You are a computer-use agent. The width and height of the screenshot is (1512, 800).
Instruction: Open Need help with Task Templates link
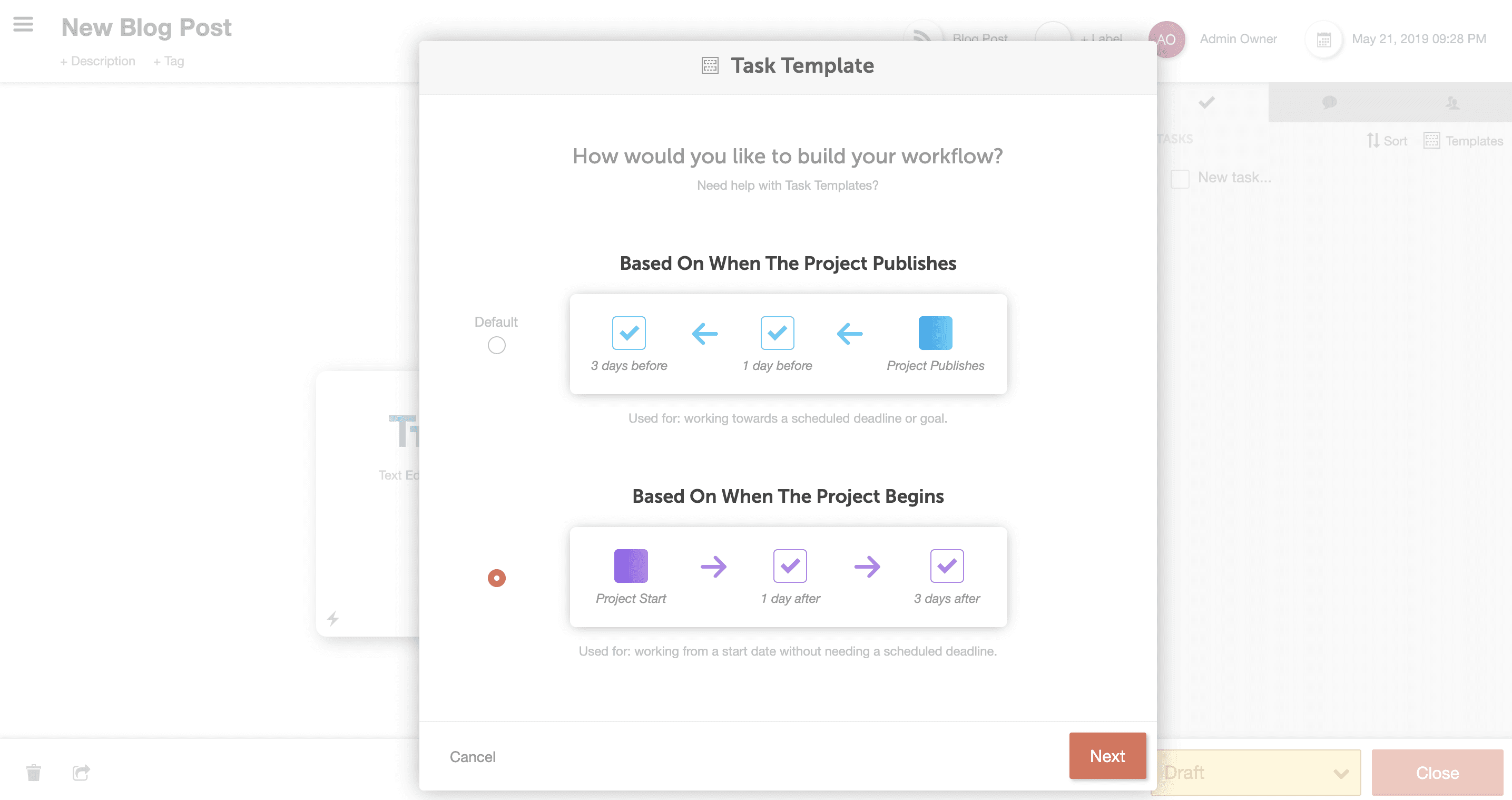pyautogui.click(x=788, y=185)
